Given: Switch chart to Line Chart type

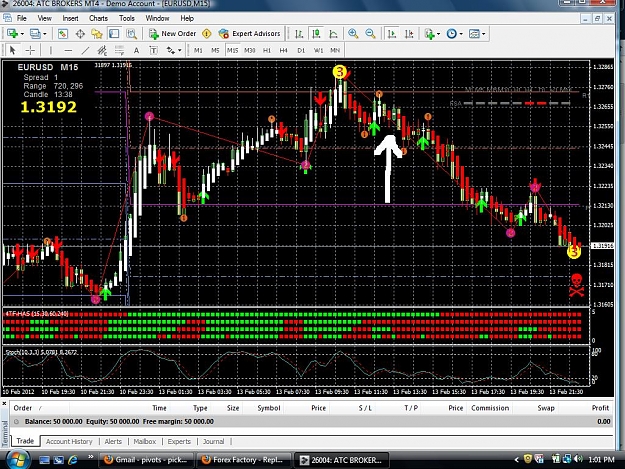Looking at the screenshot, I should pos(334,34).
